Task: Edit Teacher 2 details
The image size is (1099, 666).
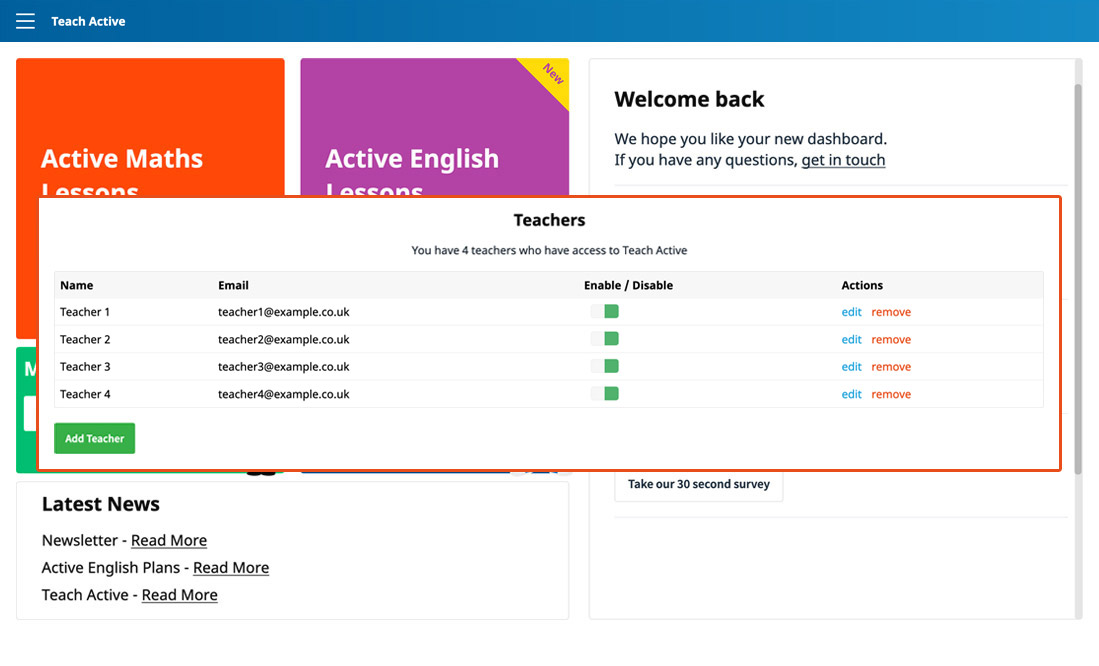Action: tap(852, 339)
